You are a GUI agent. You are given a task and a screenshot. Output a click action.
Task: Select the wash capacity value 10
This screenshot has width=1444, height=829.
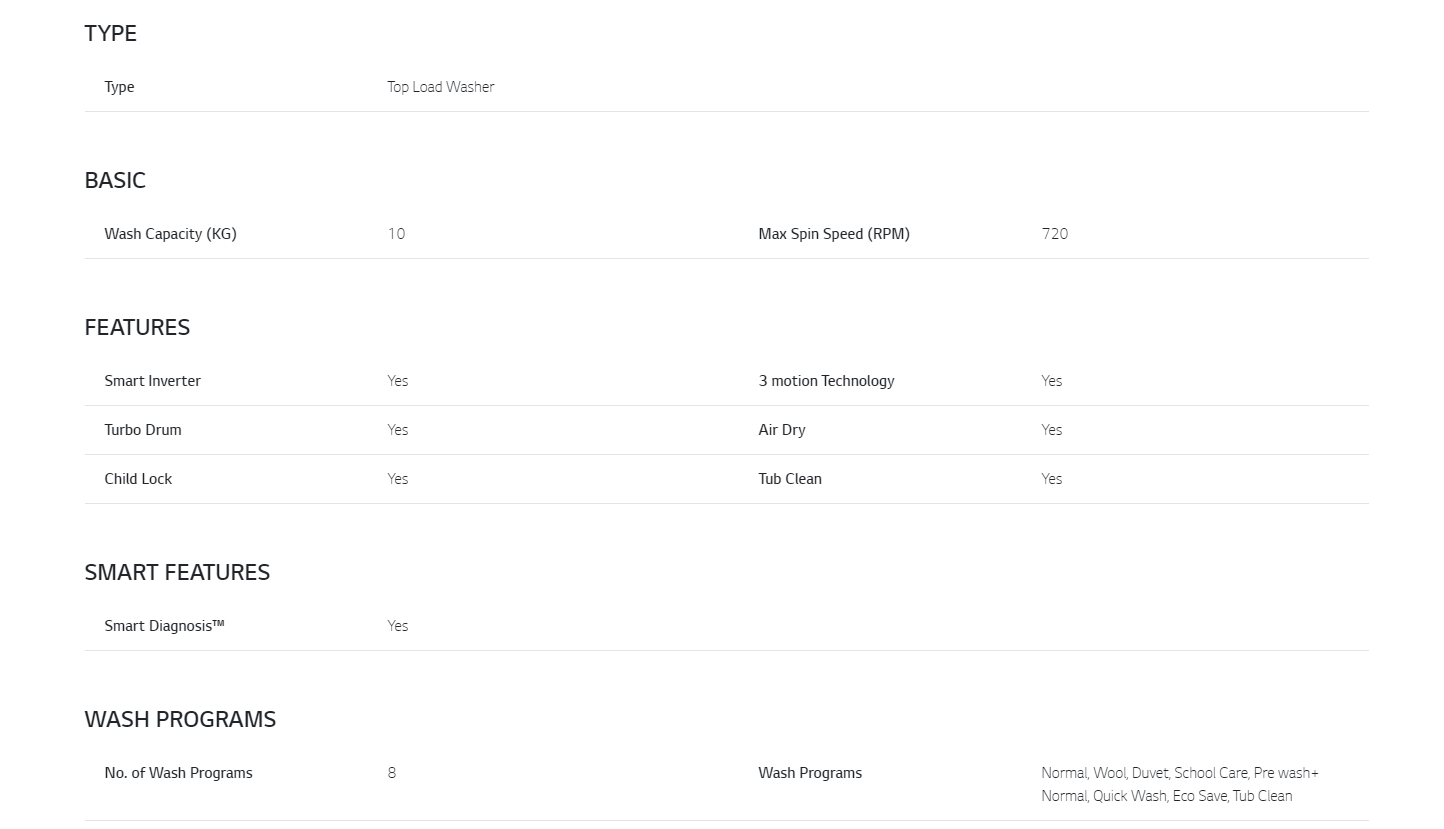click(x=396, y=234)
